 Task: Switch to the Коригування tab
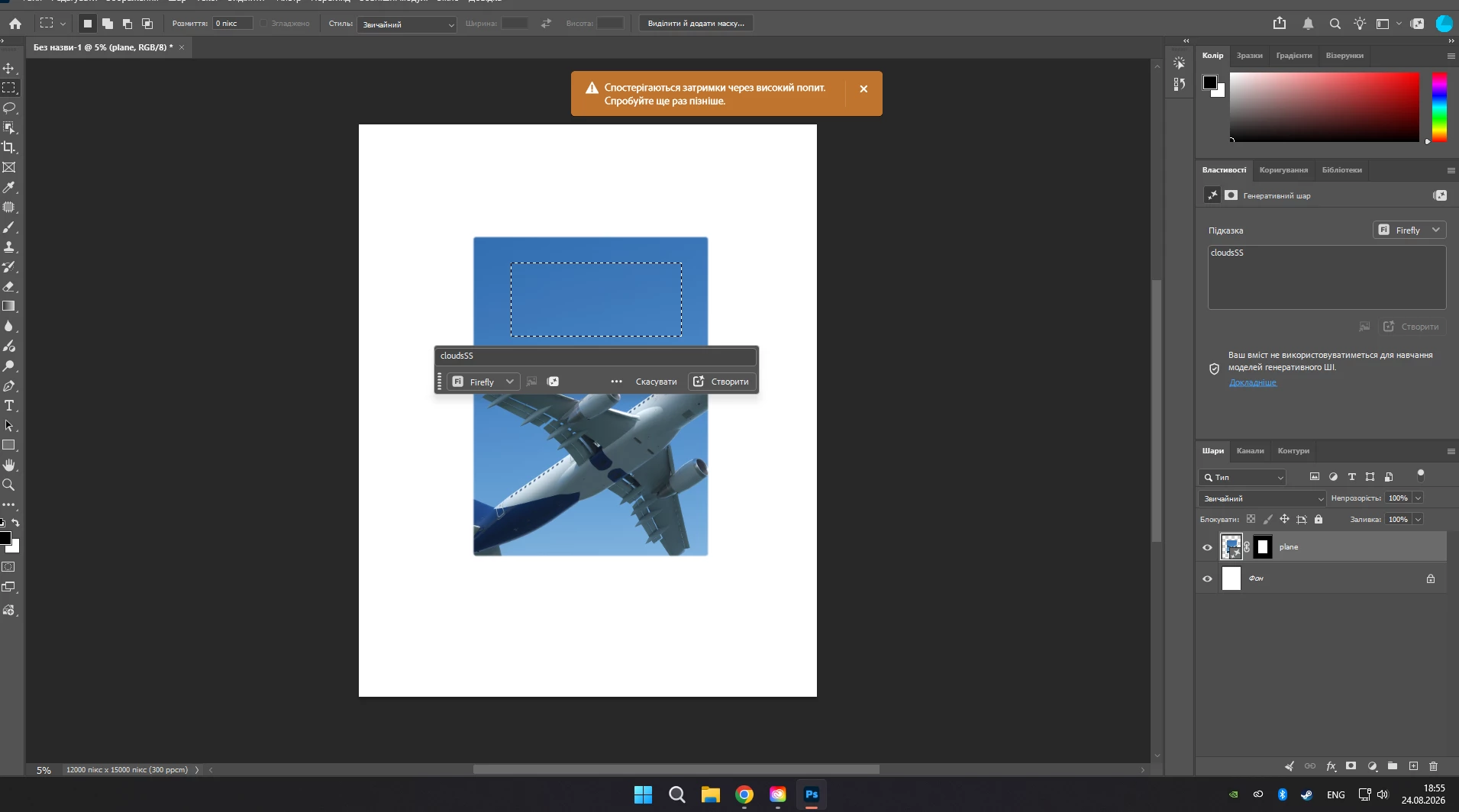(x=1283, y=170)
